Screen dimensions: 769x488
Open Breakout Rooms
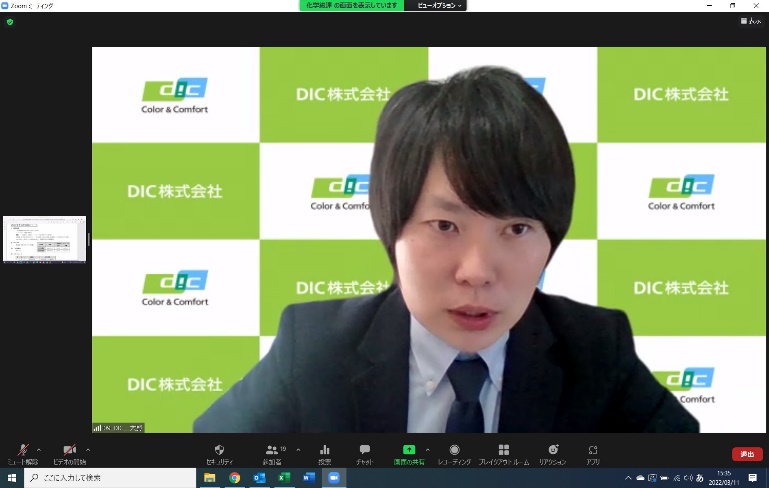[x=504, y=454]
